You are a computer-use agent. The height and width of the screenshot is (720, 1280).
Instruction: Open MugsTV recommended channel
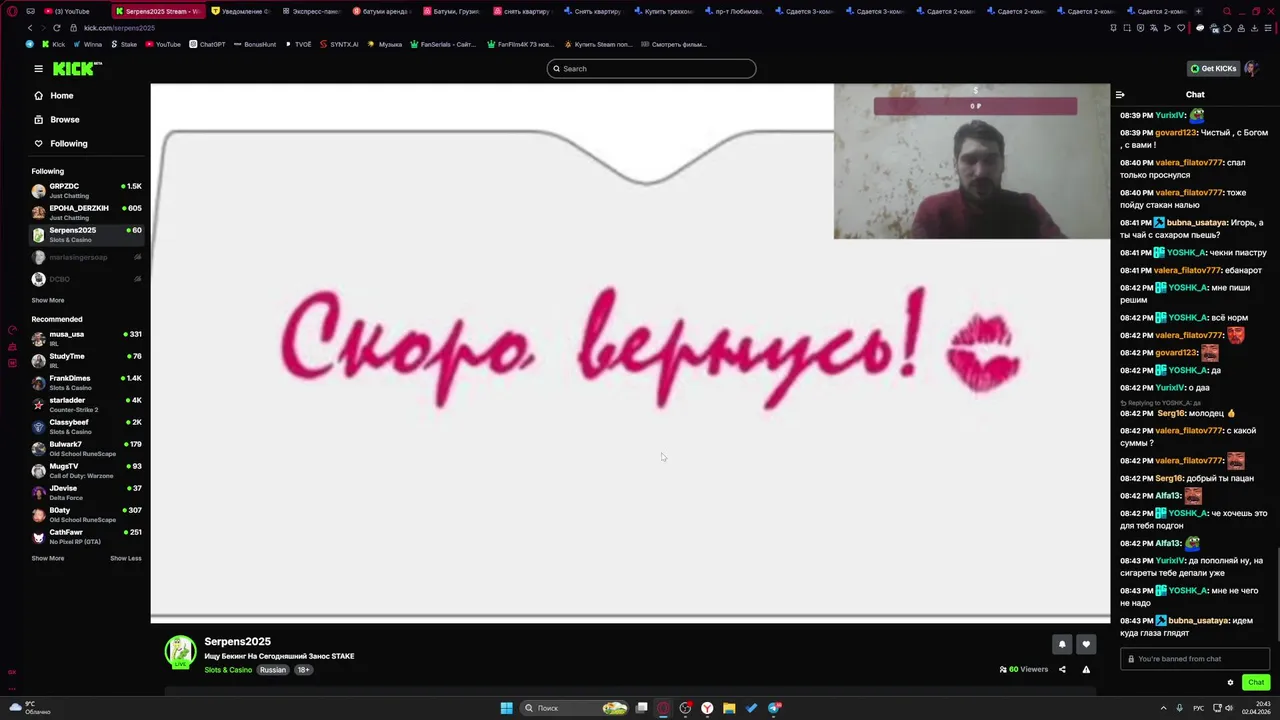[86, 470]
